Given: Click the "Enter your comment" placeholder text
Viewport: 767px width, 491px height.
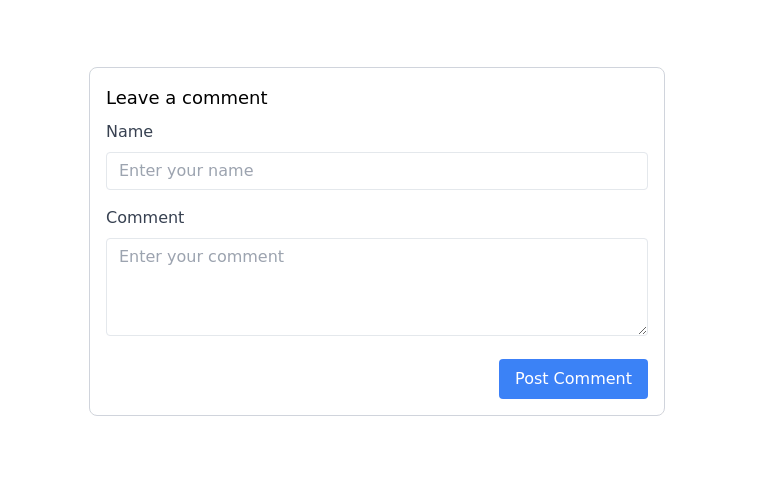Looking at the screenshot, I should [201, 257].
